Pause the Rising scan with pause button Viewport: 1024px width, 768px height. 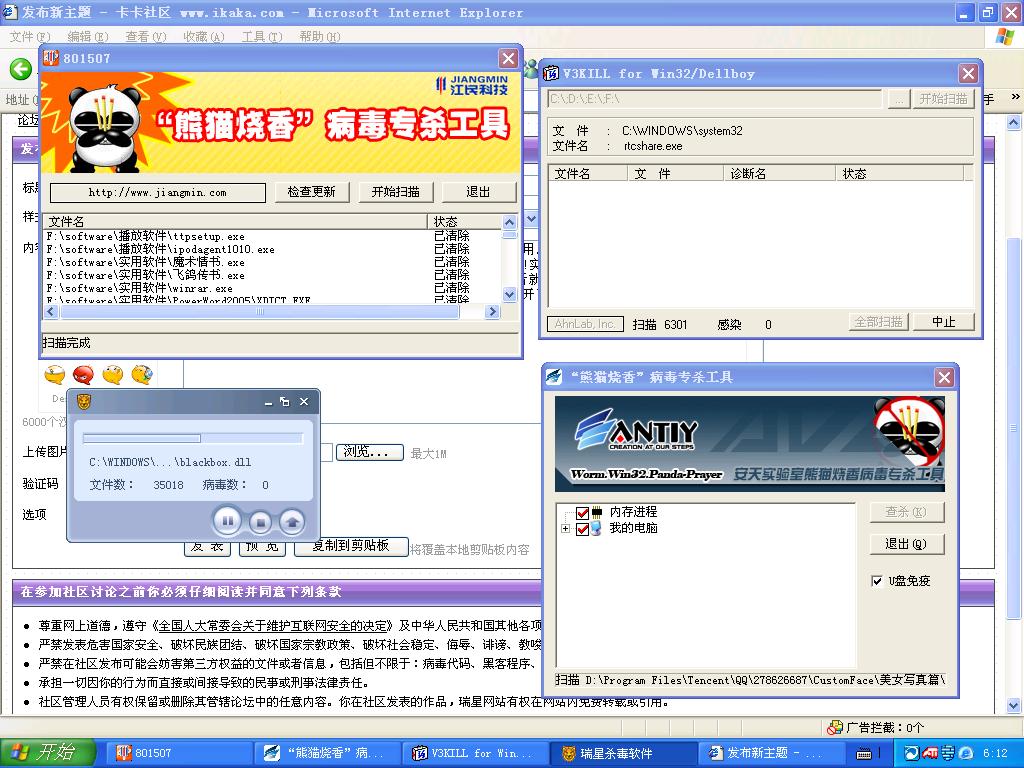[x=228, y=521]
